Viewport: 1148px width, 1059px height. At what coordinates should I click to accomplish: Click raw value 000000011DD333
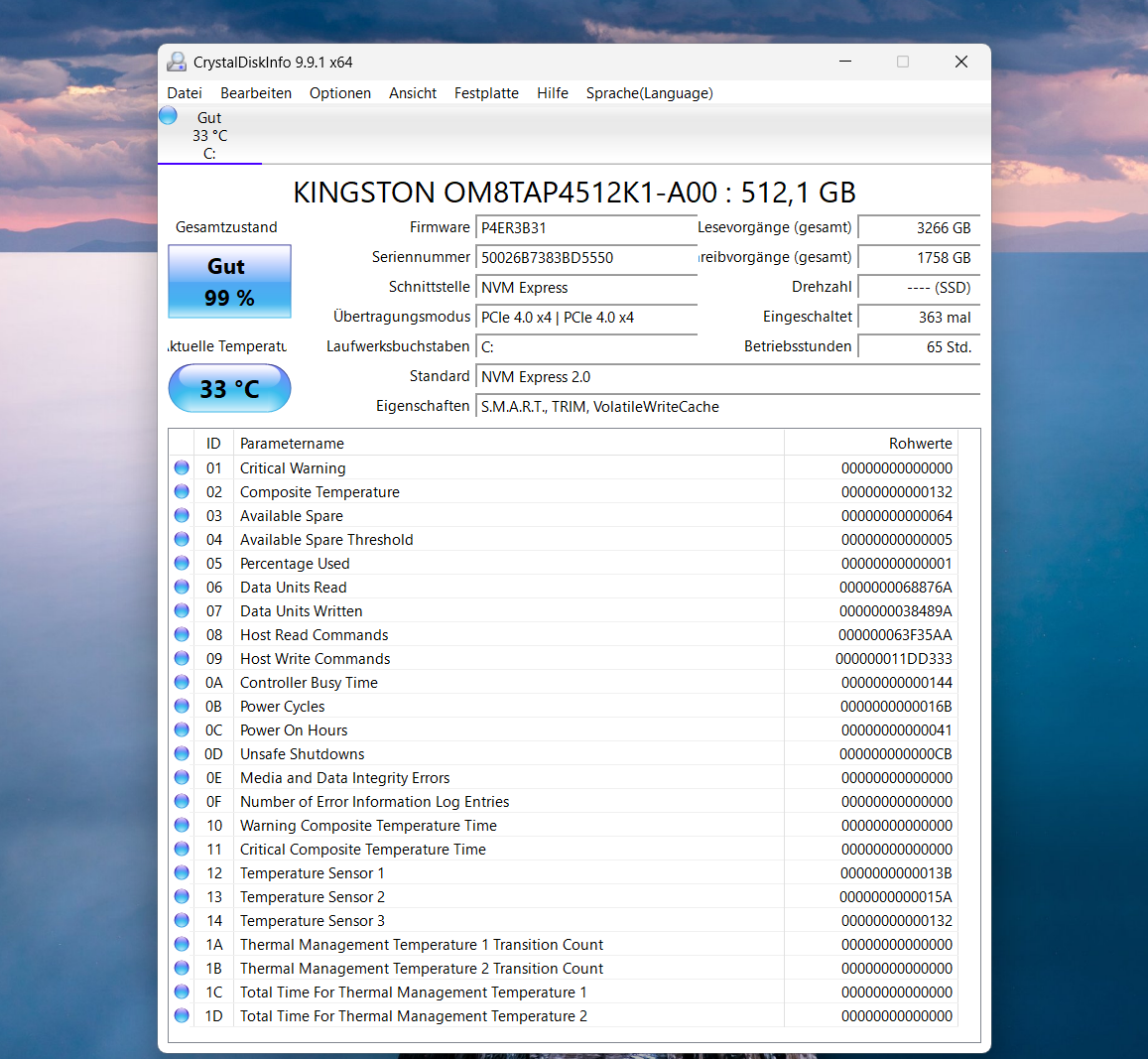894,658
